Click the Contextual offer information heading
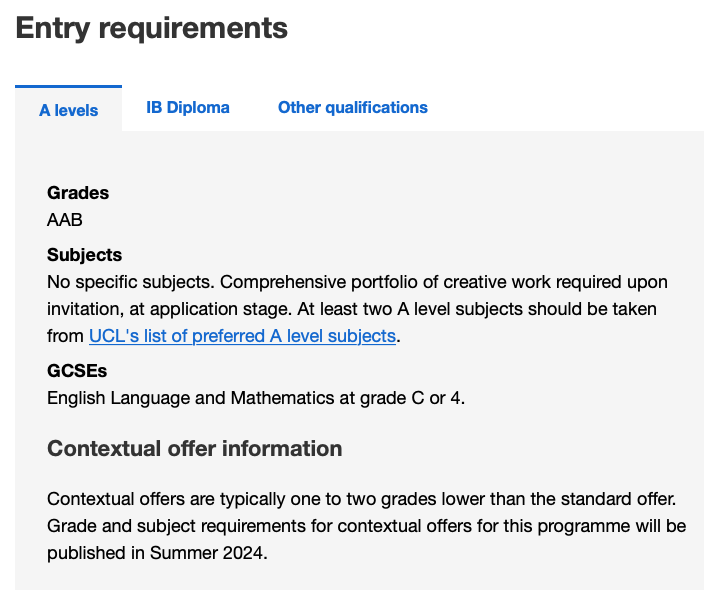Viewport: 724px width, 605px height. tap(195, 448)
